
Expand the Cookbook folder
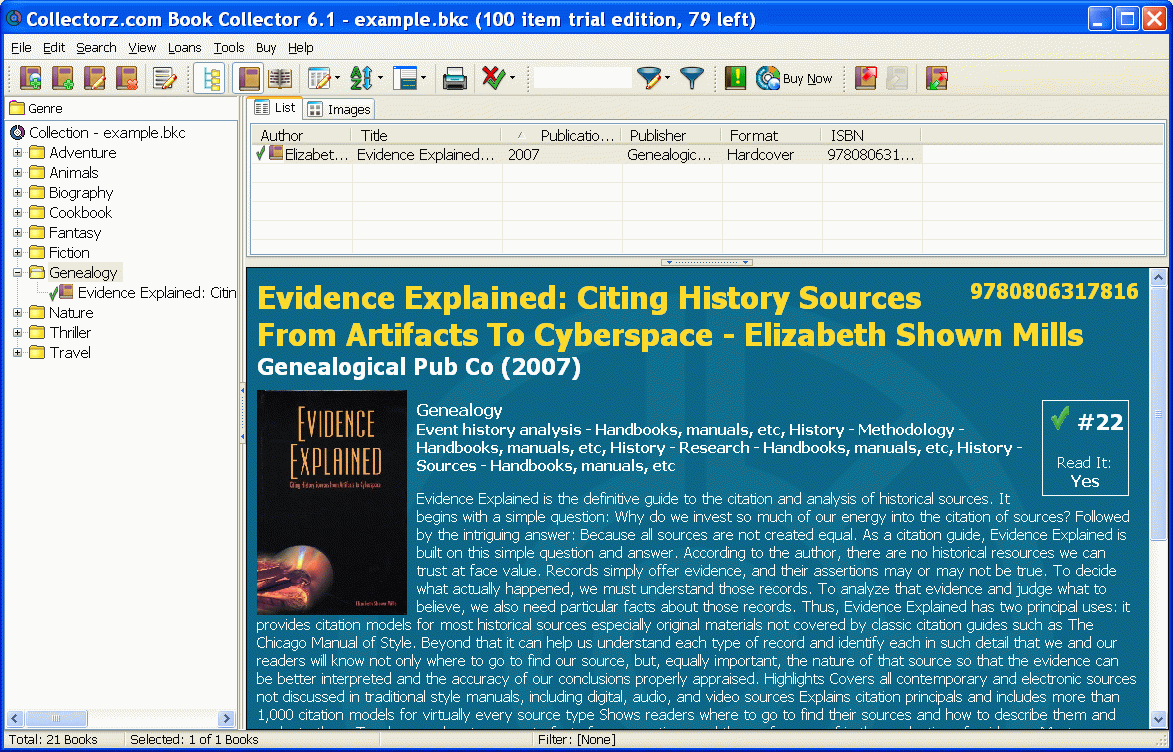tap(17, 213)
